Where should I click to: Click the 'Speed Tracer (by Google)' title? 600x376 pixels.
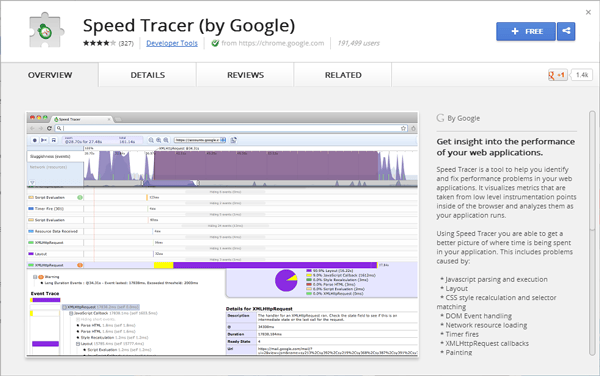tap(189, 26)
